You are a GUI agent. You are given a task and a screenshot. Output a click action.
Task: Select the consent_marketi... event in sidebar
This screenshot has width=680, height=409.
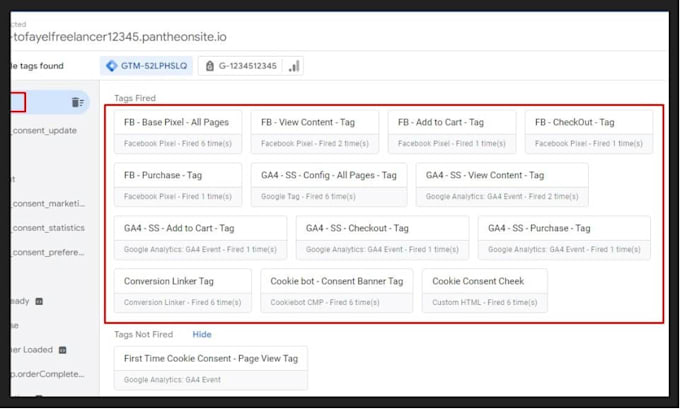[49, 203]
